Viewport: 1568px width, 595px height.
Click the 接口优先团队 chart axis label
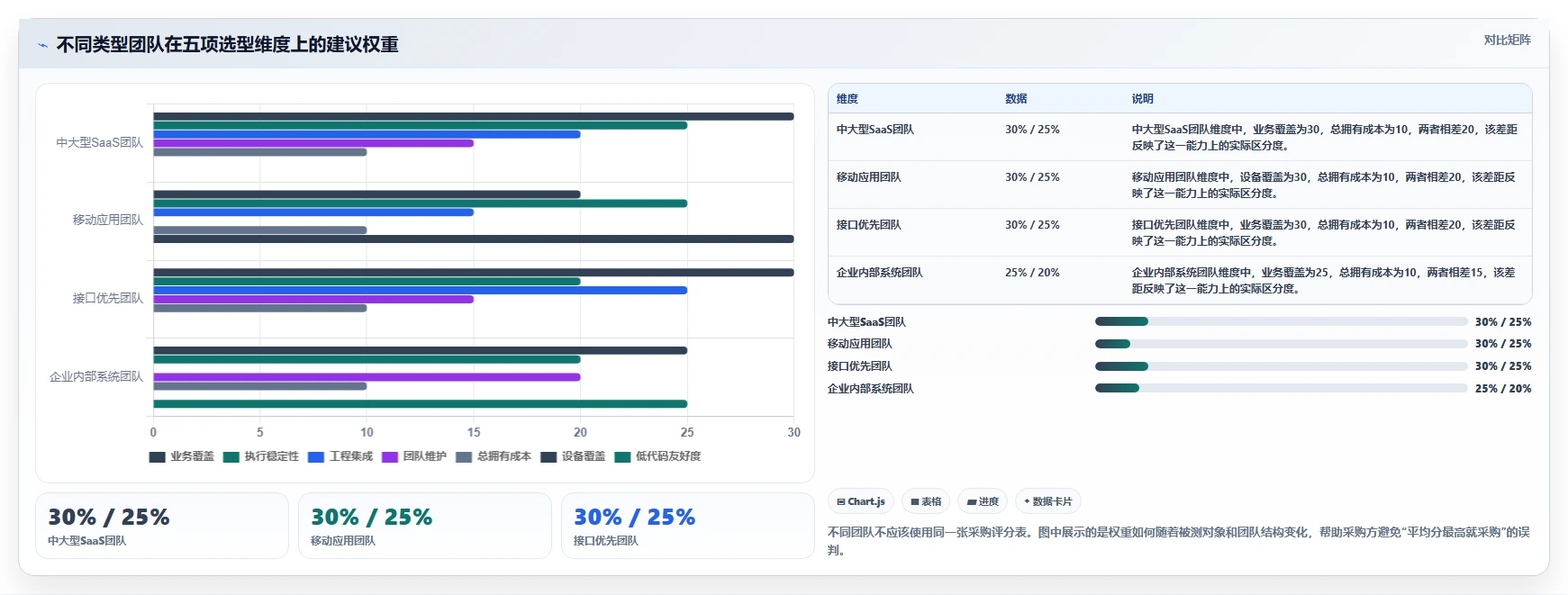click(x=108, y=298)
